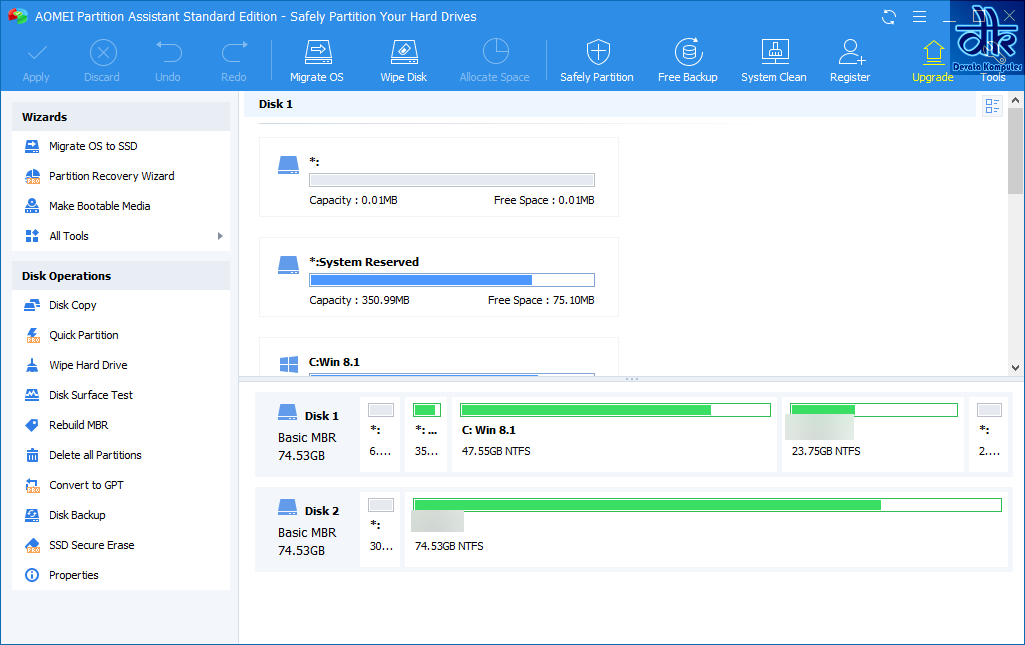Select the System Reserved partition card
Screen dimensions: 1025x645
click(x=439, y=277)
